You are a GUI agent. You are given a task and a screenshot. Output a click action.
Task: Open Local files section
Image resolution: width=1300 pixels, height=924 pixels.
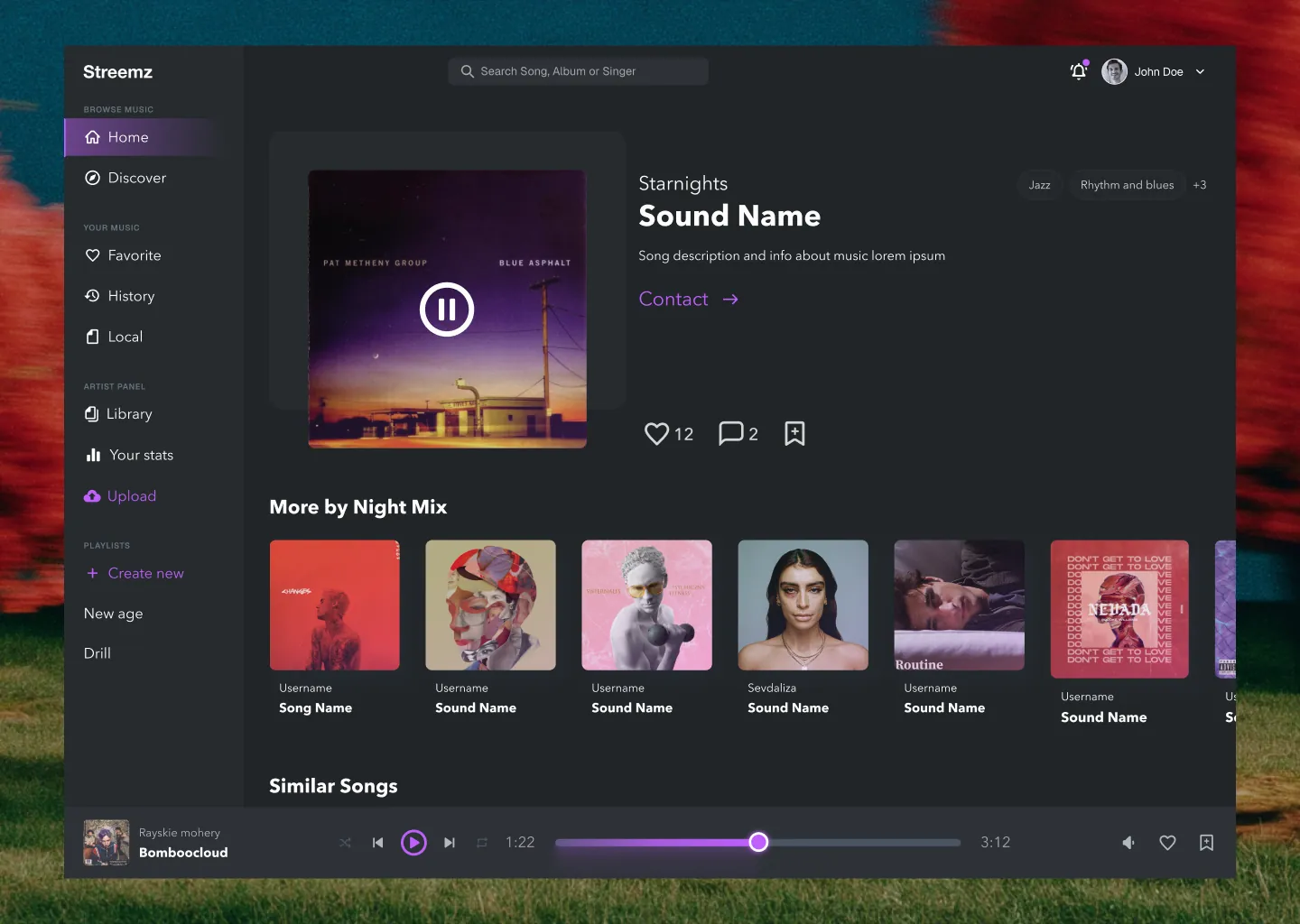[114, 337]
